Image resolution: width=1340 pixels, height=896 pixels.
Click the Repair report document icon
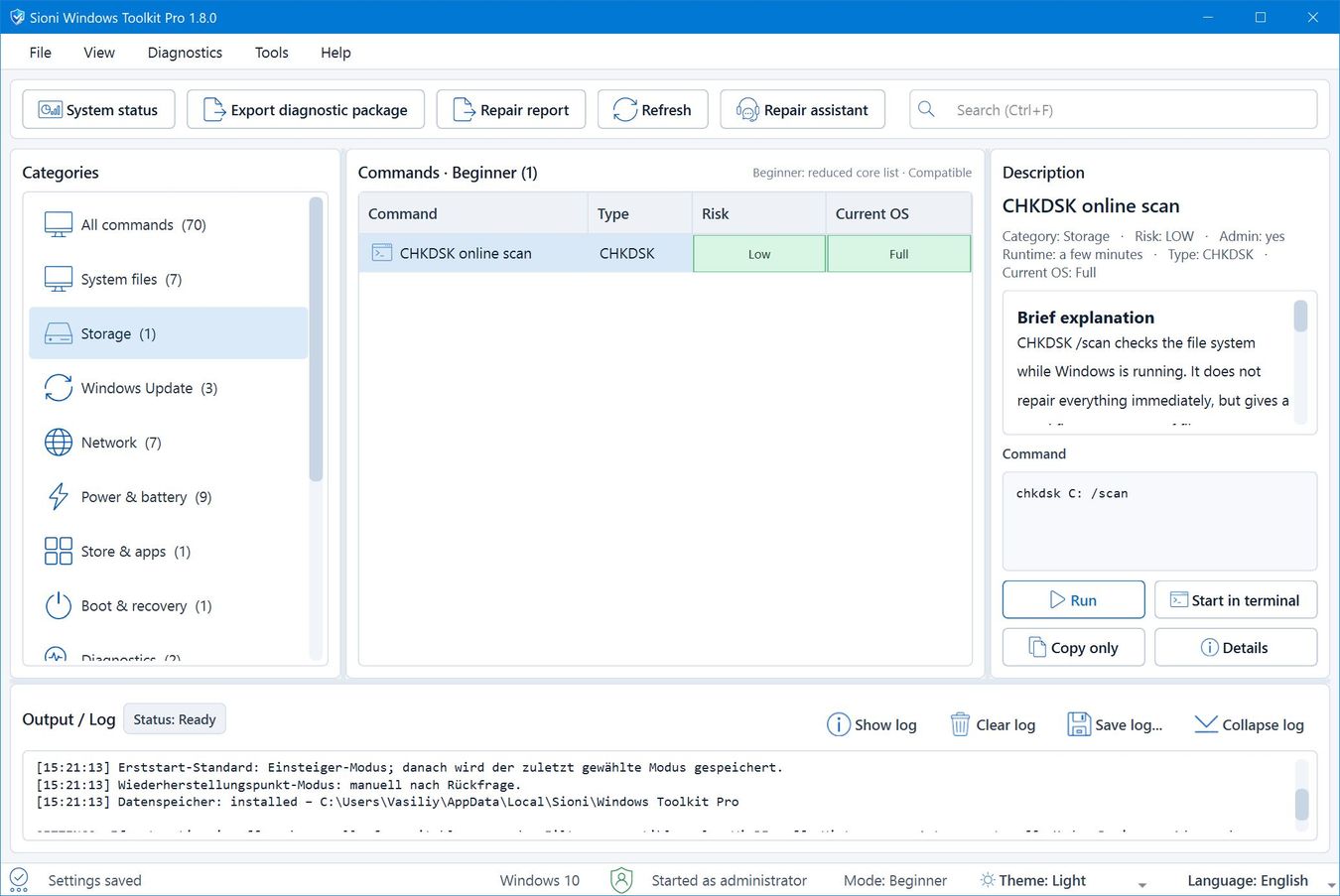click(x=463, y=109)
